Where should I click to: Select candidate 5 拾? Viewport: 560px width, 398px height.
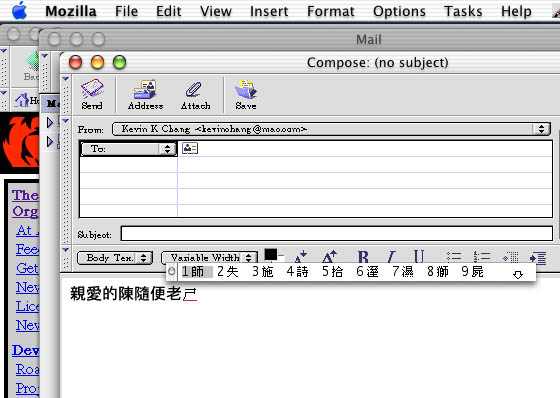click(x=332, y=272)
